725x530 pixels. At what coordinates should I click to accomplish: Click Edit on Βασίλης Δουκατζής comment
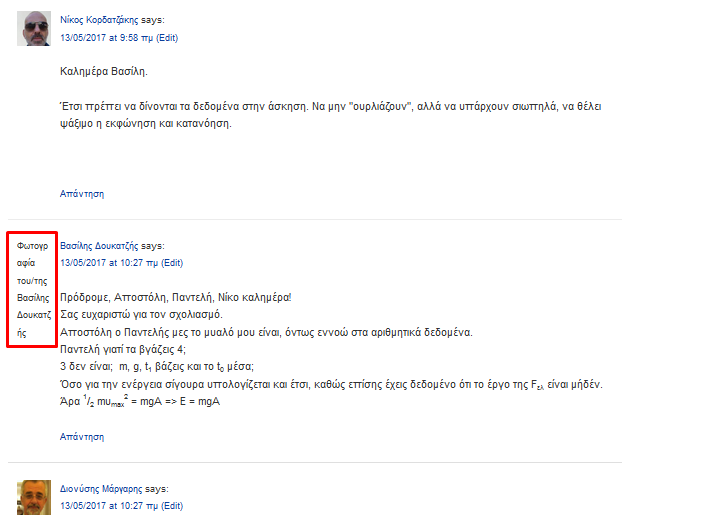[x=173, y=263]
